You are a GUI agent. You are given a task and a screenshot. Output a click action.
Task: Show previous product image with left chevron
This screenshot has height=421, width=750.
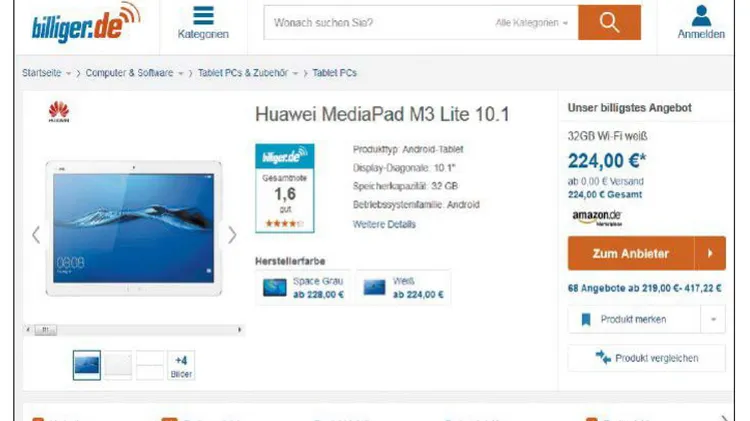coord(36,235)
